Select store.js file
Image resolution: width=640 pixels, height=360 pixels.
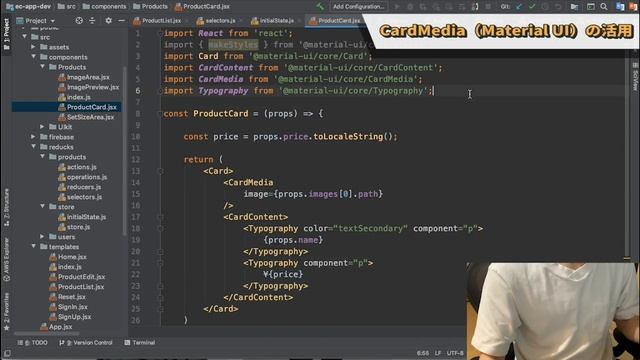[x=74, y=227]
